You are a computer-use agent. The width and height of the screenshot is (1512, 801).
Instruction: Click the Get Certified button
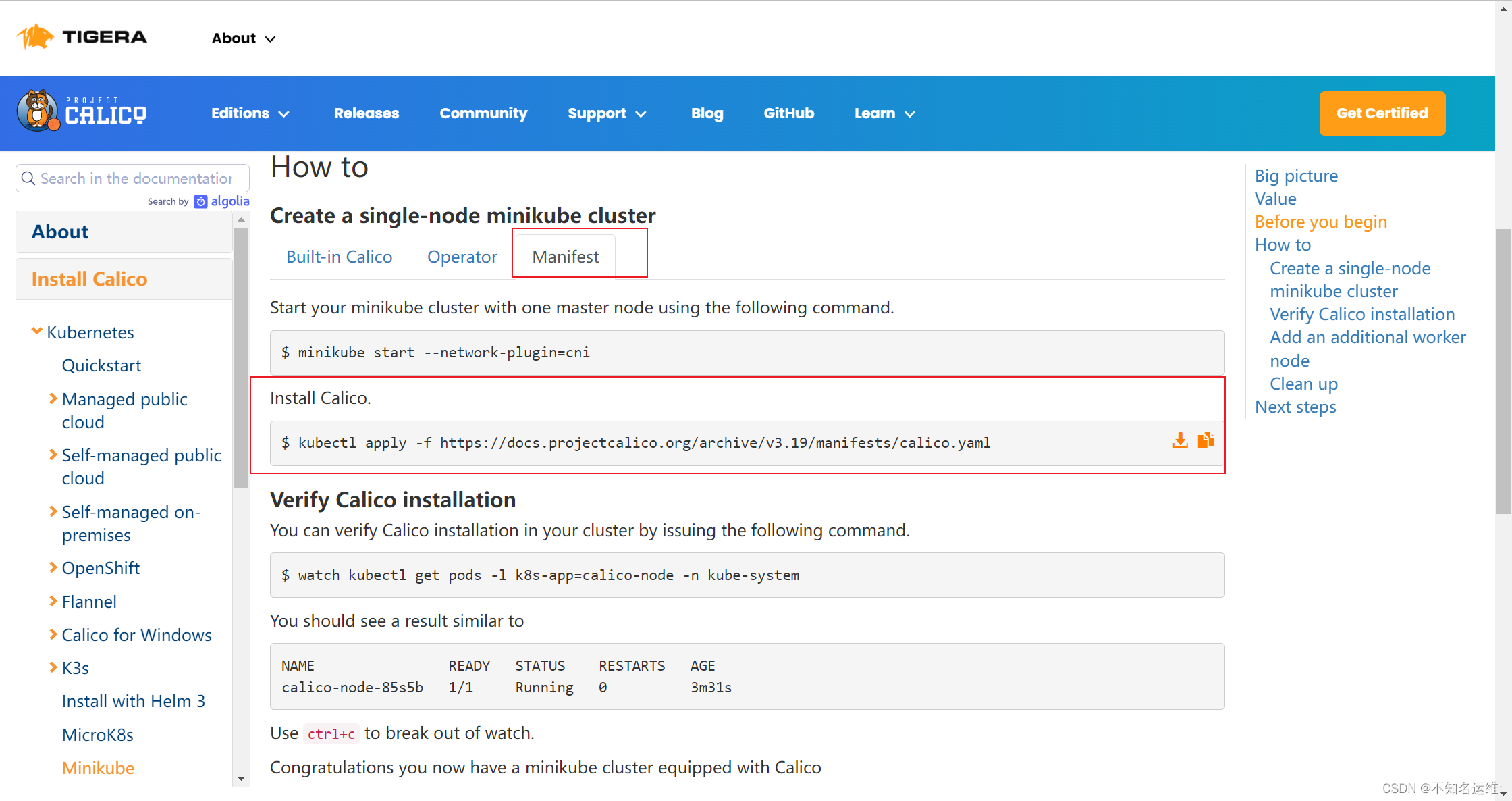[1382, 113]
